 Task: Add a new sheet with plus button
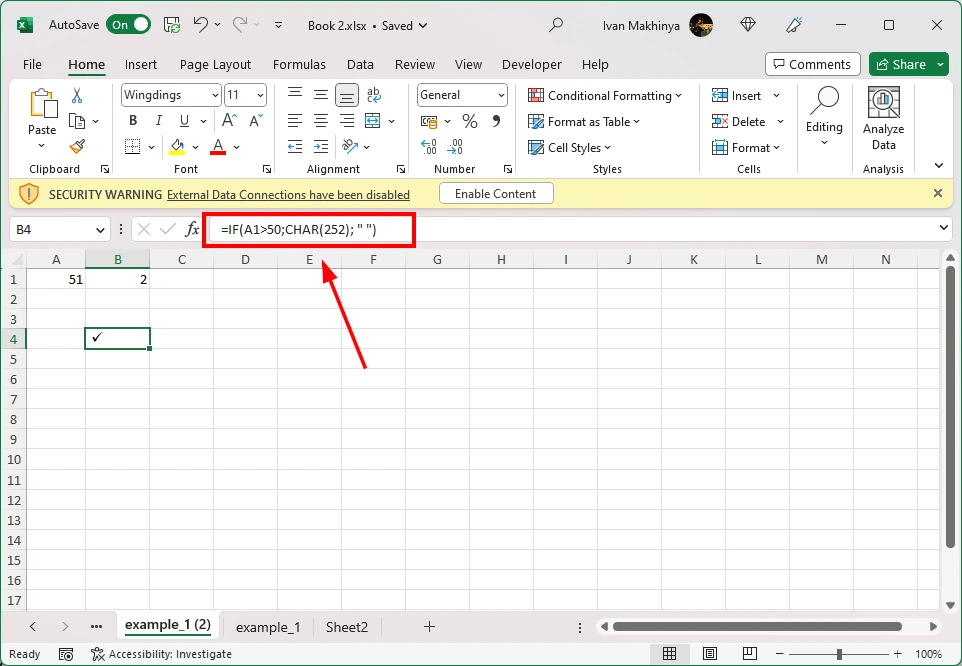click(429, 626)
